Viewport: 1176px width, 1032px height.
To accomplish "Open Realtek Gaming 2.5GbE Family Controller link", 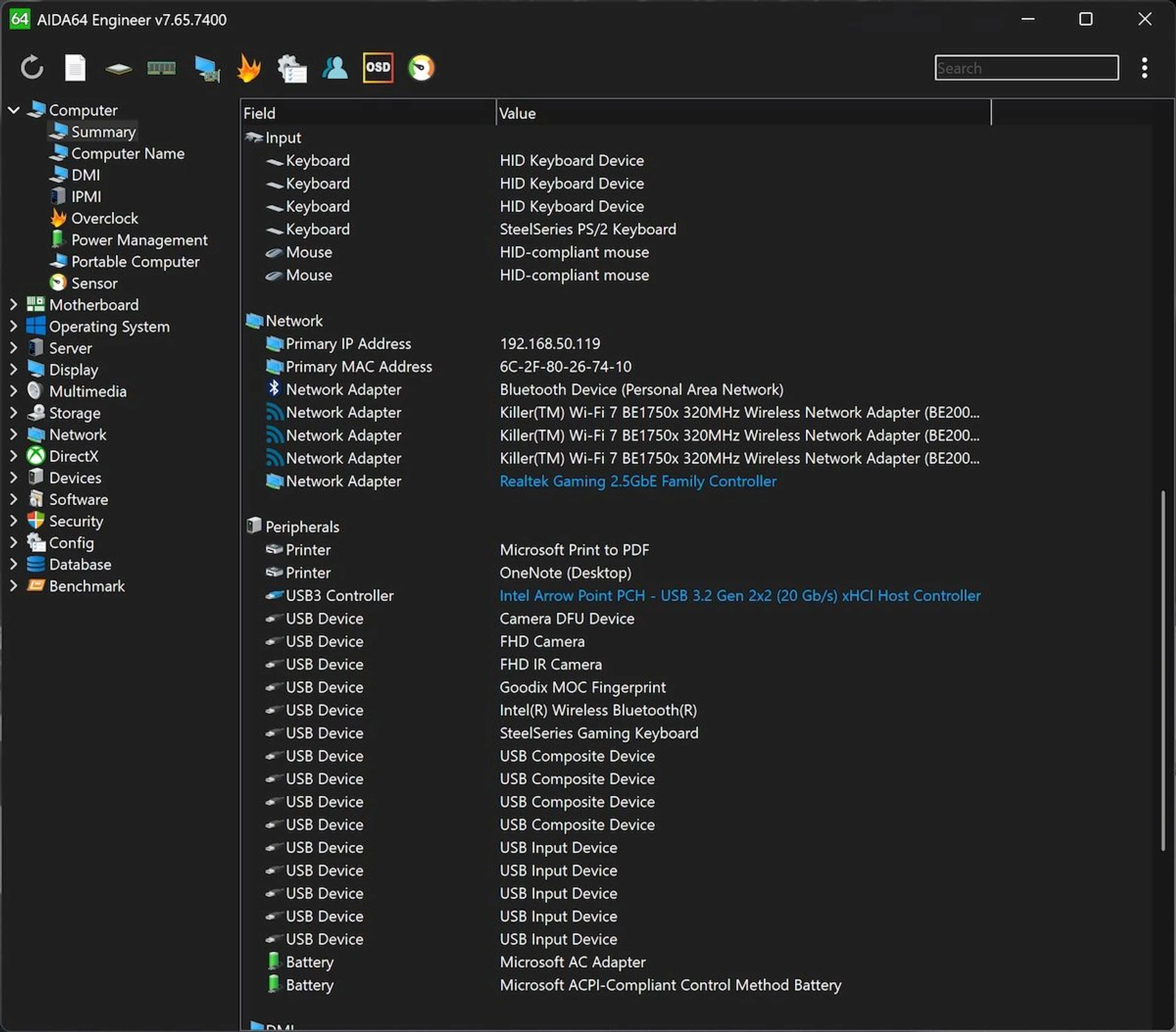I will [638, 481].
